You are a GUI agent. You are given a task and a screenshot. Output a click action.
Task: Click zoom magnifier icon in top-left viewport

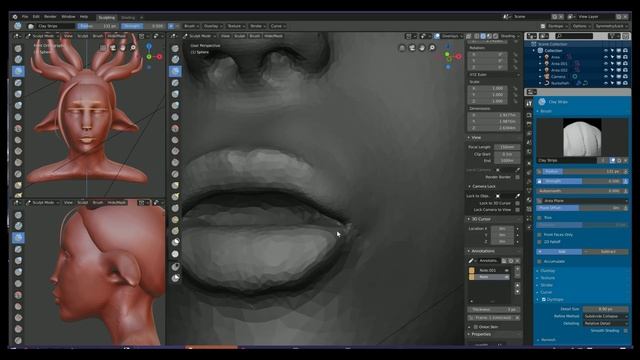(133, 48)
